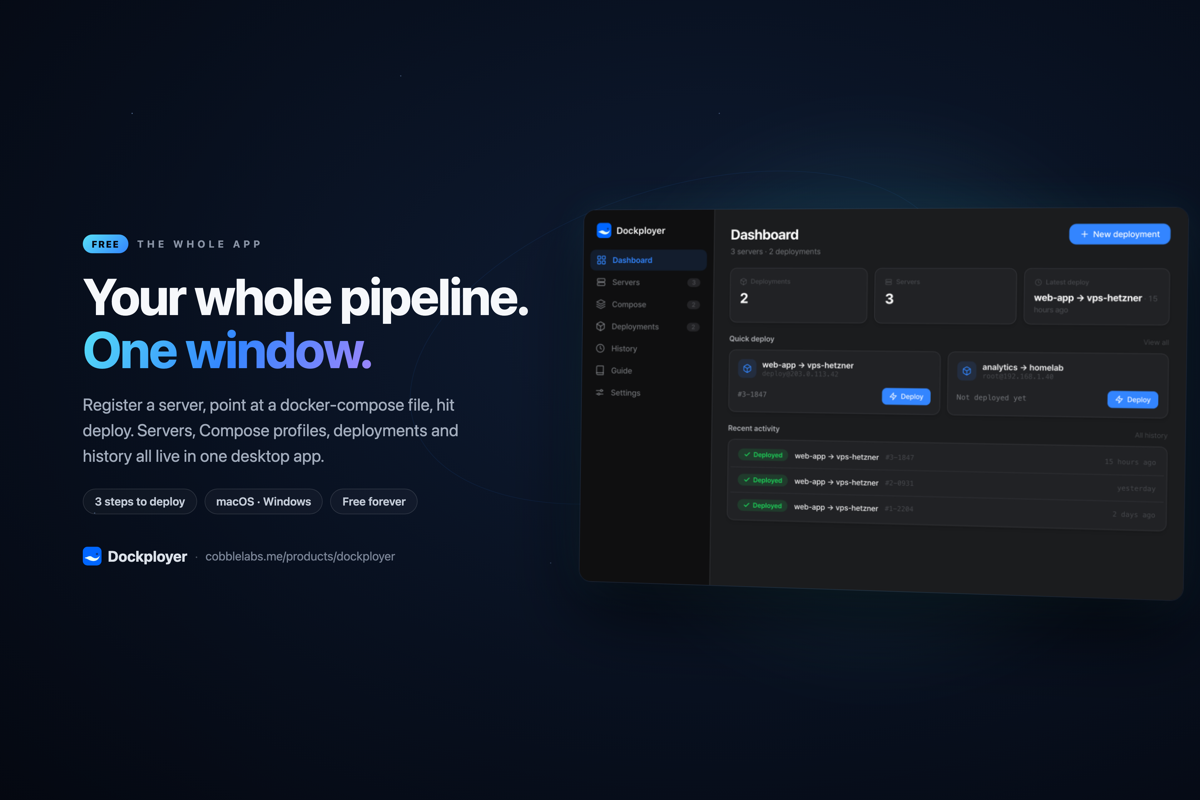Deploy web-app to vps-hetzner
Screen dimensions: 1200x800
click(906, 397)
